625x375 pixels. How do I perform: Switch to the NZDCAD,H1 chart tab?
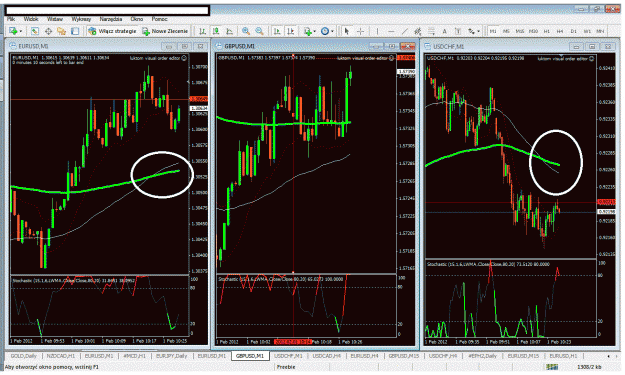pyautogui.click(x=61, y=356)
